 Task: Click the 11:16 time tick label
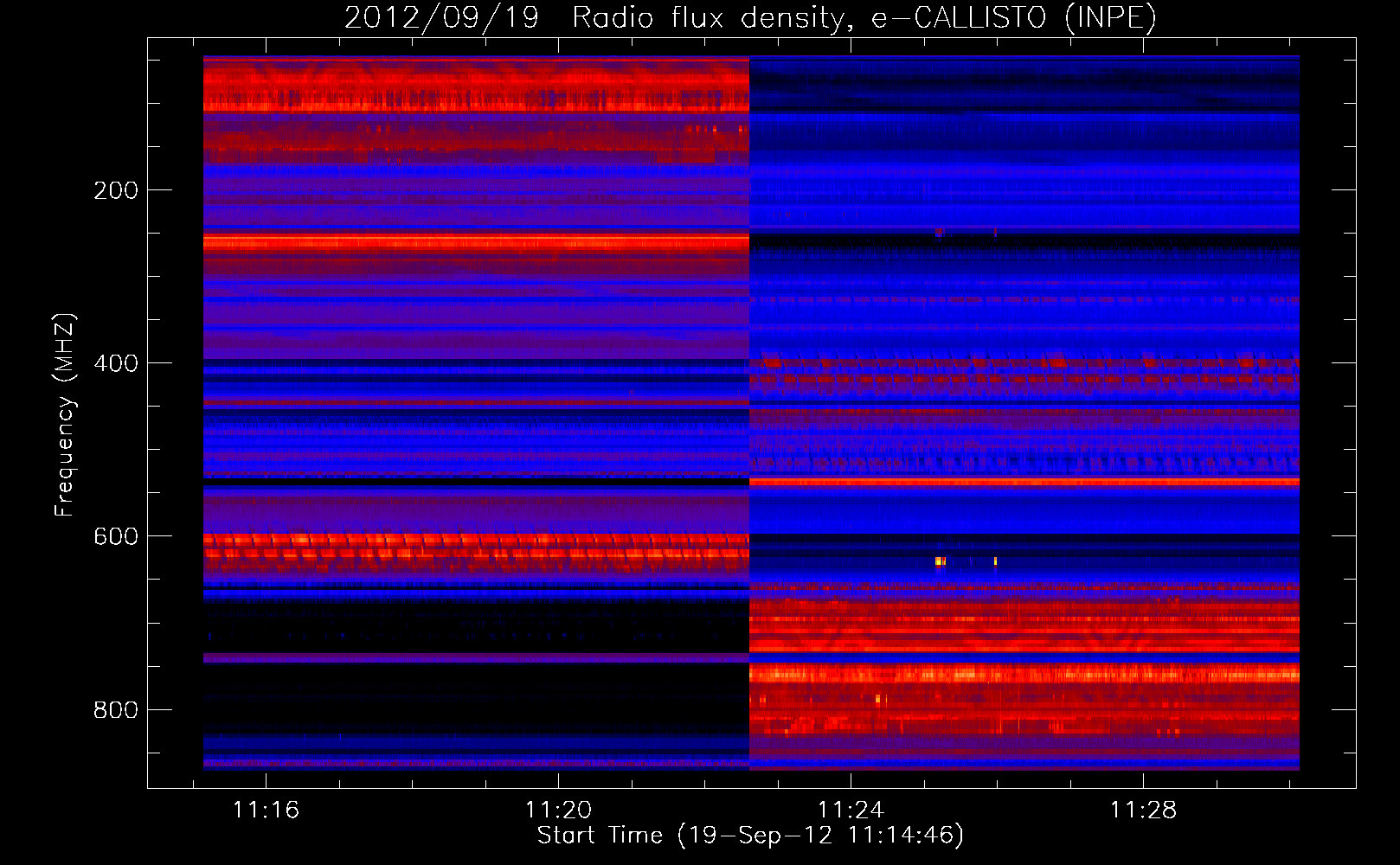(266, 810)
